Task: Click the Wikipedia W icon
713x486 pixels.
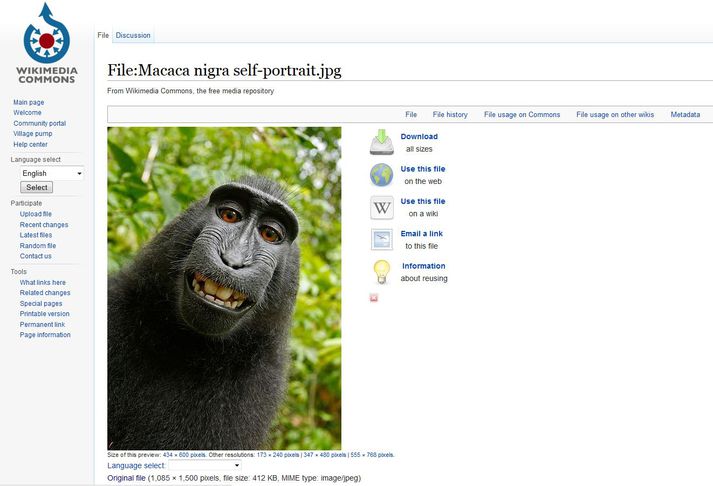Action: (x=382, y=208)
